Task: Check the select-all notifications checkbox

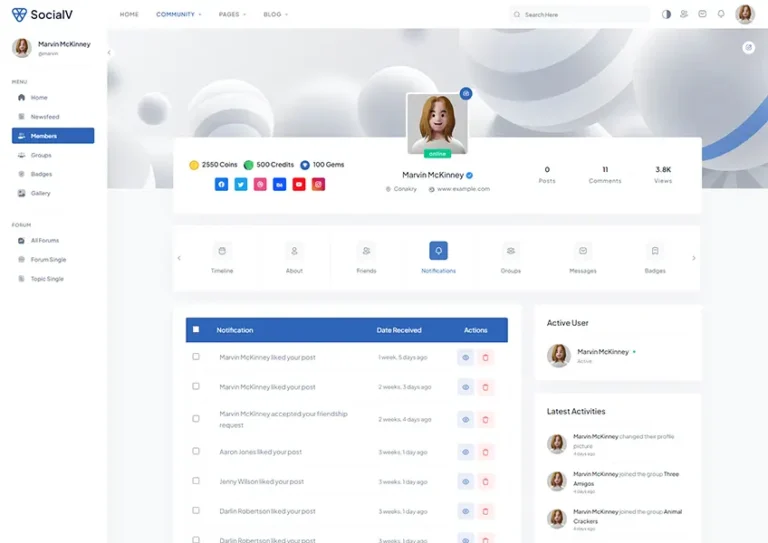Action: 196,330
